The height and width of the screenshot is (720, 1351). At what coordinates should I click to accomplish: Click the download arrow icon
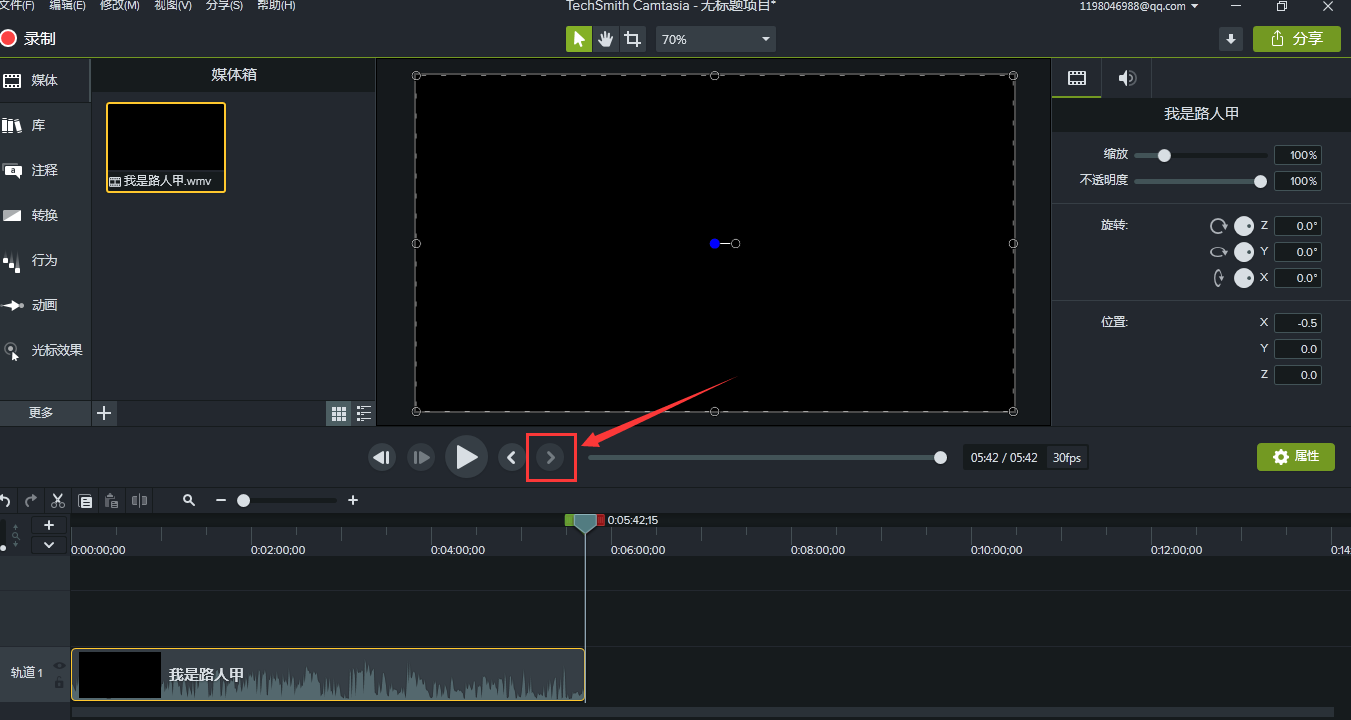tap(1231, 39)
